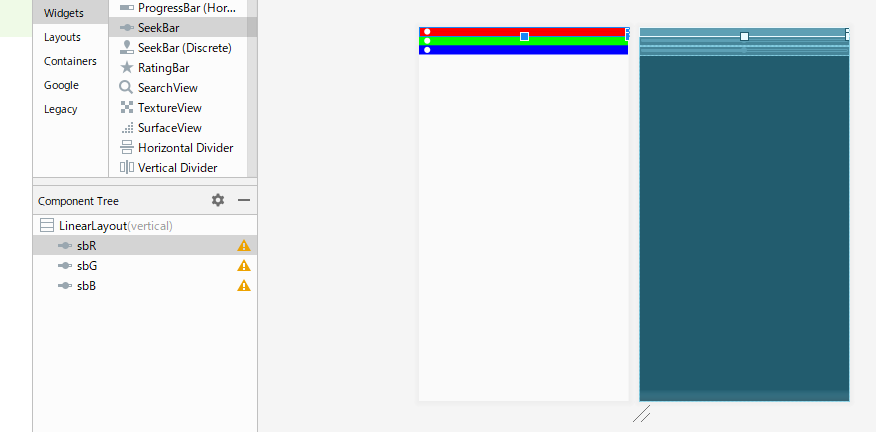The image size is (876, 432).
Task: Click the RatingBar star icon
Action: (x=127, y=68)
